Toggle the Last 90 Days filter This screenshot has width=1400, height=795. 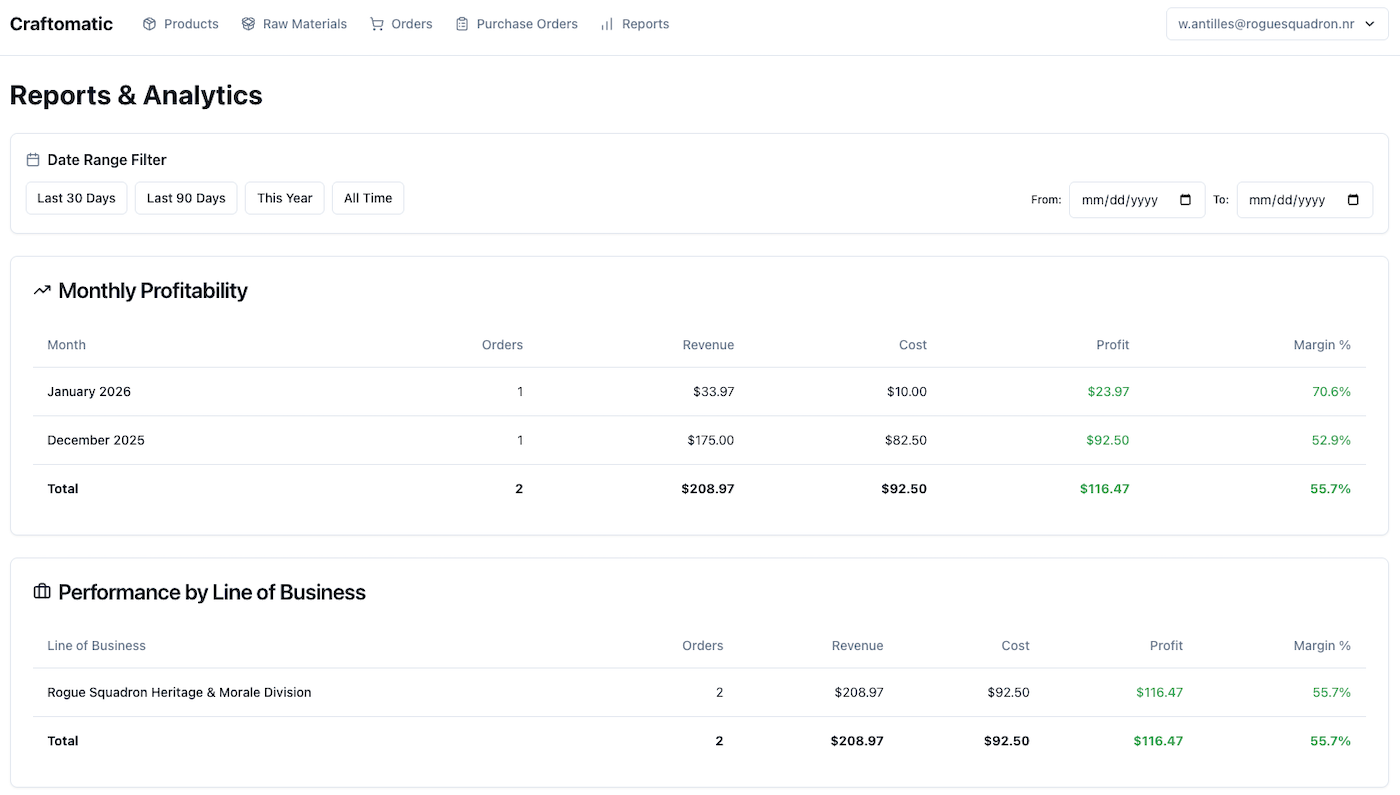pyautogui.click(x=185, y=198)
